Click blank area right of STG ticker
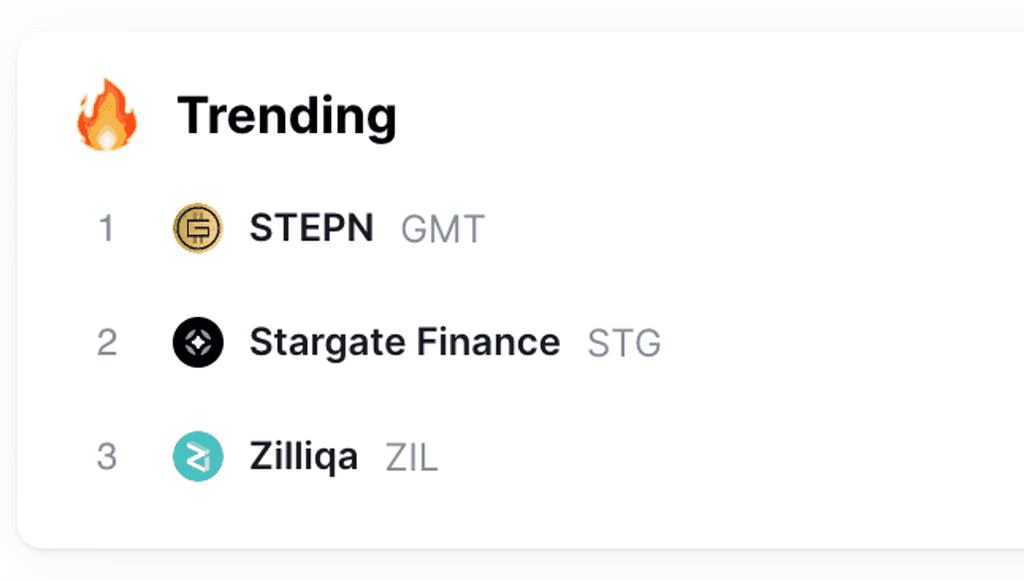This screenshot has height=580, width=1024. click(842, 343)
